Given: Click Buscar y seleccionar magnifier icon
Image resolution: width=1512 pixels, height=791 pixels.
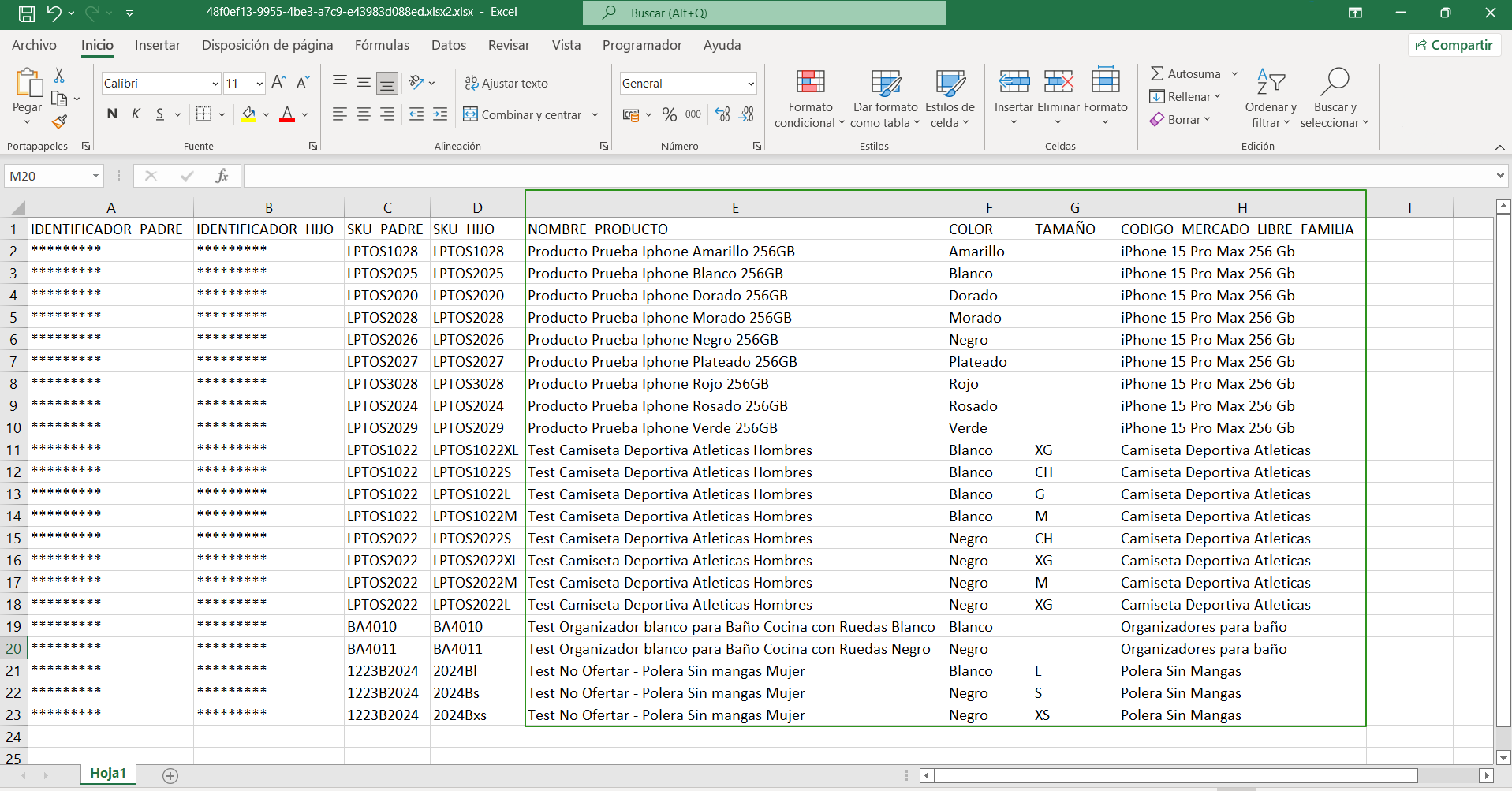Looking at the screenshot, I should pyautogui.click(x=1335, y=81).
